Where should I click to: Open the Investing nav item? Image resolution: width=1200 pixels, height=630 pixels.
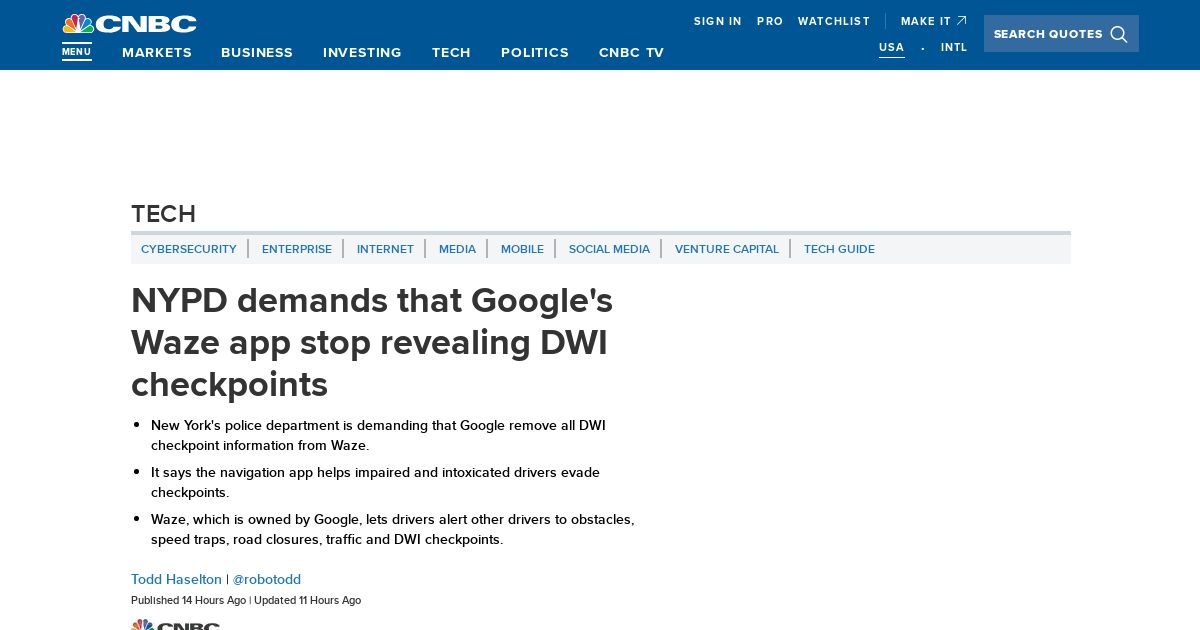coord(362,53)
